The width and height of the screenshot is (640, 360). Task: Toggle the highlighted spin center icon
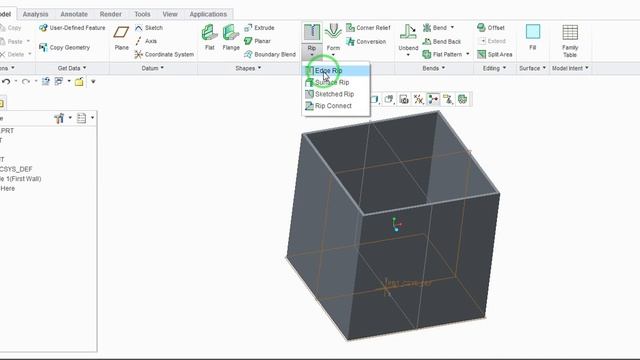[x=433, y=99]
